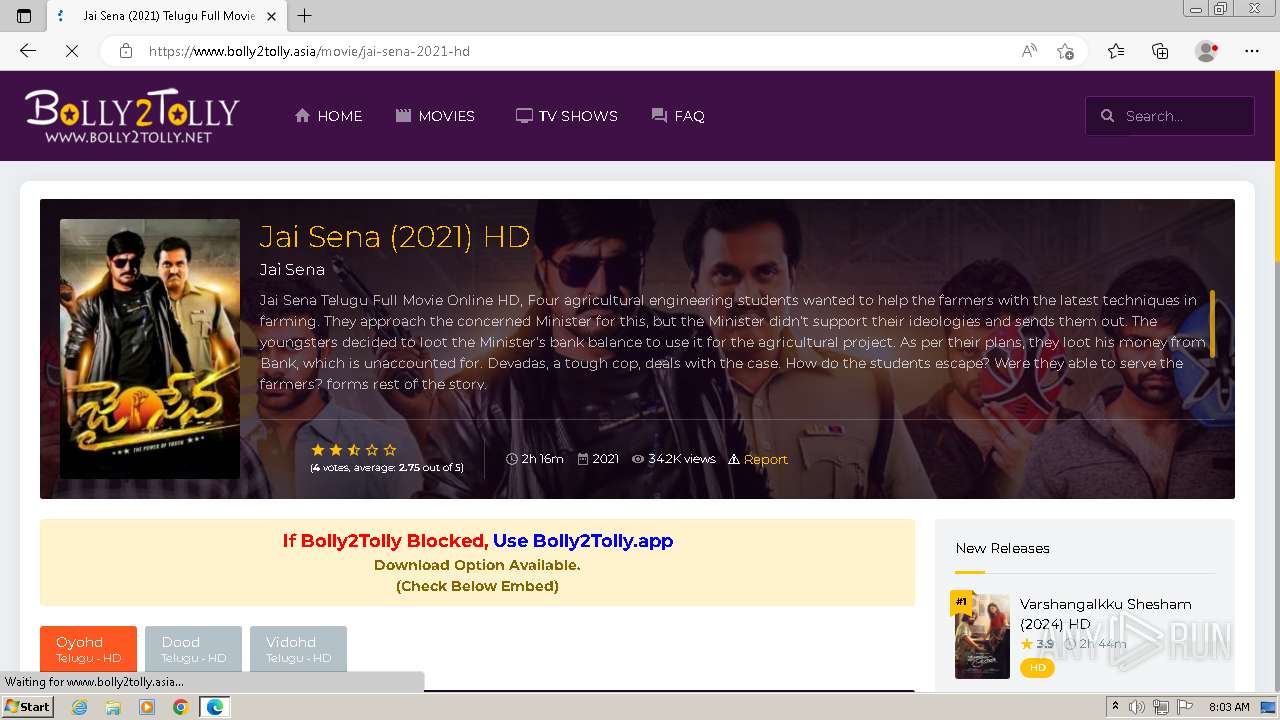
Task: Select the Oyohd Telugu-HD server
Action: 88,649
